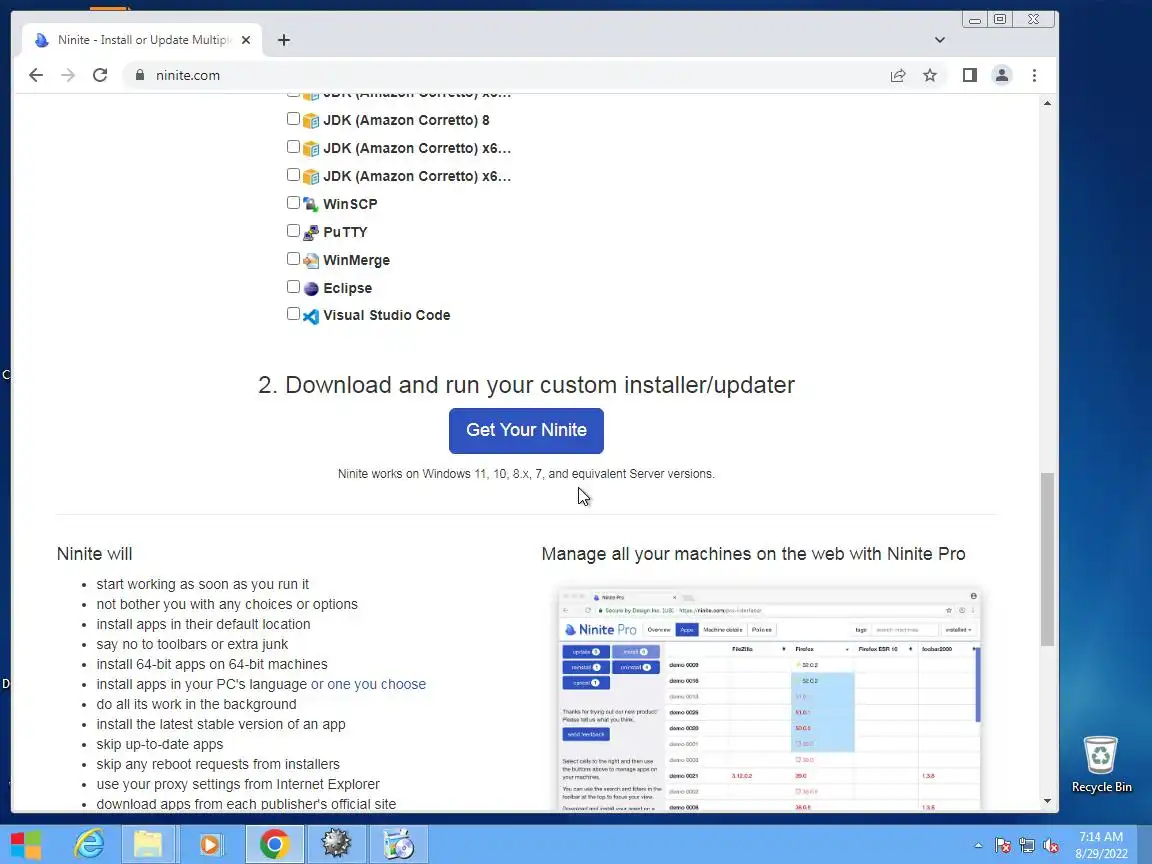Click the Get Your Ninite button
This screenshot has height=864, width=1152.
pyautogui.click(x=526, y=431)
